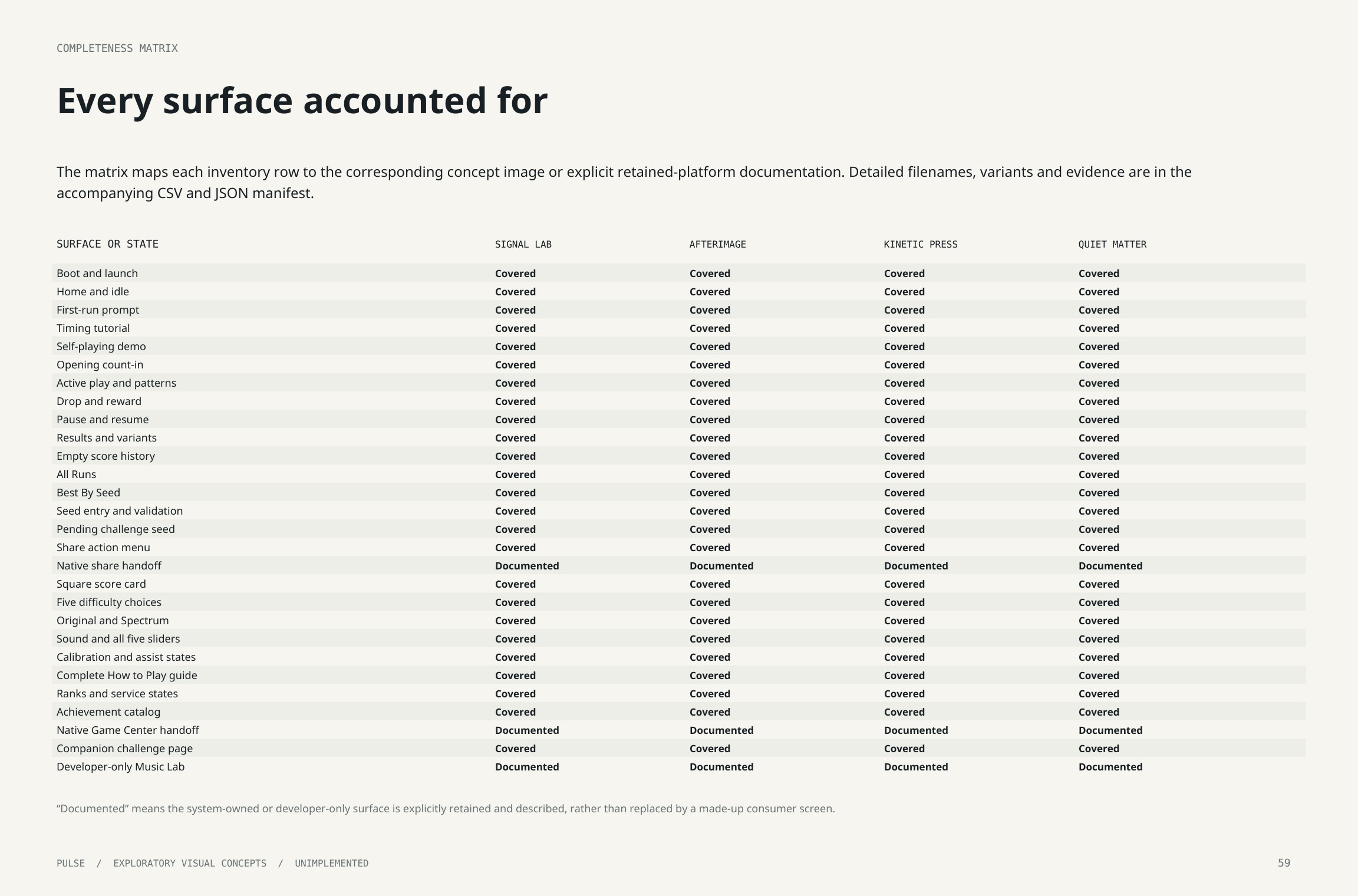Click the 'Best By Seed' row label

[88, 493]
